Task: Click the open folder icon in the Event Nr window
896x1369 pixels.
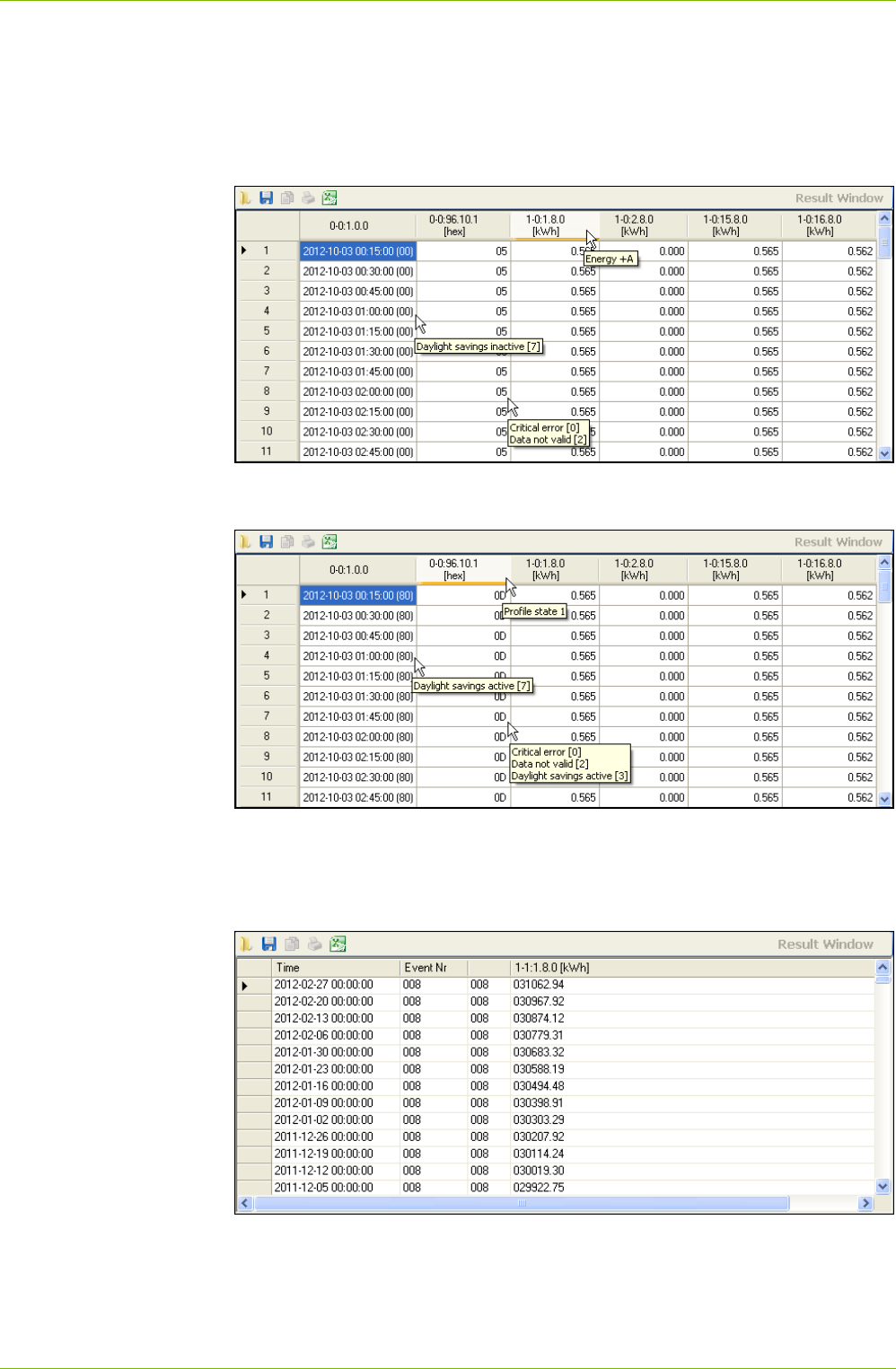Action: (x=247, y=944)
